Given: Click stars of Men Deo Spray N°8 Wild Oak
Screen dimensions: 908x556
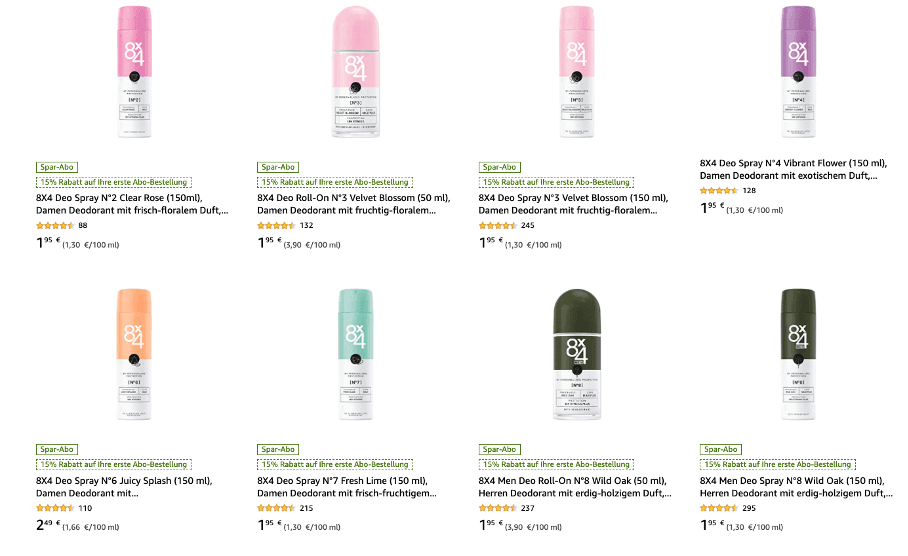Looking at the screenshot, I should pos(720,508).
